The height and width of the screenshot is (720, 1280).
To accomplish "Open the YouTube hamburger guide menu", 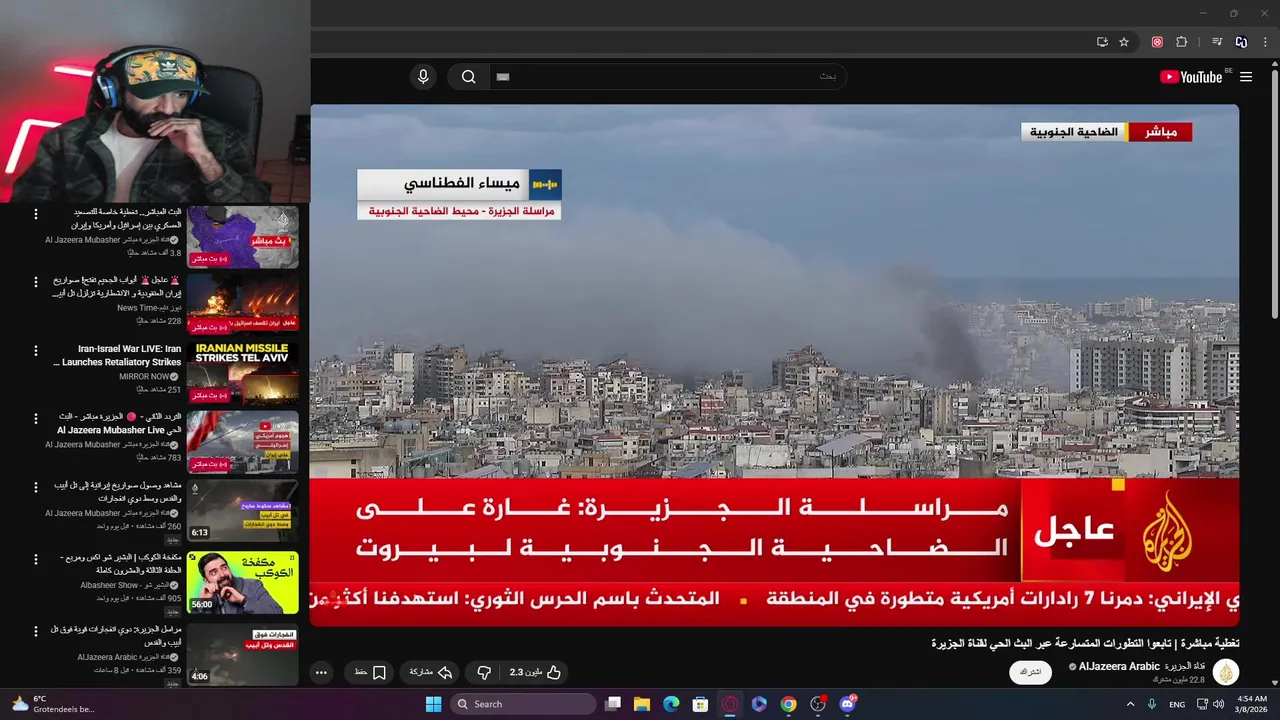I will 1246,77.
